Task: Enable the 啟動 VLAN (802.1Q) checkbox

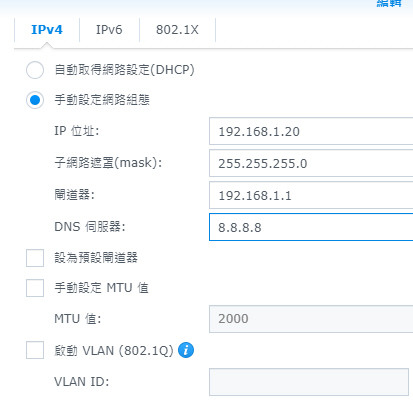Action: point(35,350)
